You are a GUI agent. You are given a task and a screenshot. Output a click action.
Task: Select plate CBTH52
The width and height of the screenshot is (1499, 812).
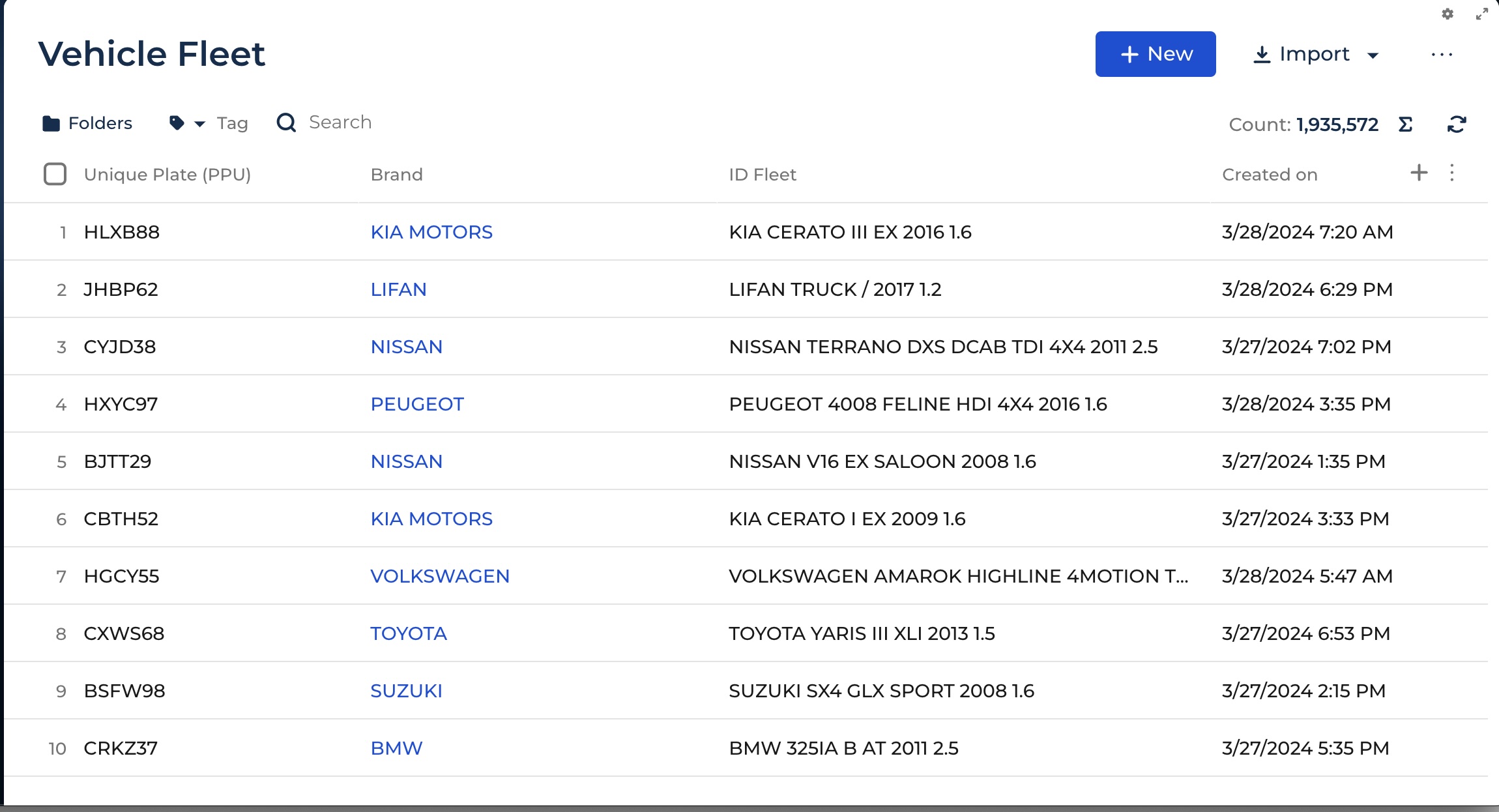tap(121, 519)
